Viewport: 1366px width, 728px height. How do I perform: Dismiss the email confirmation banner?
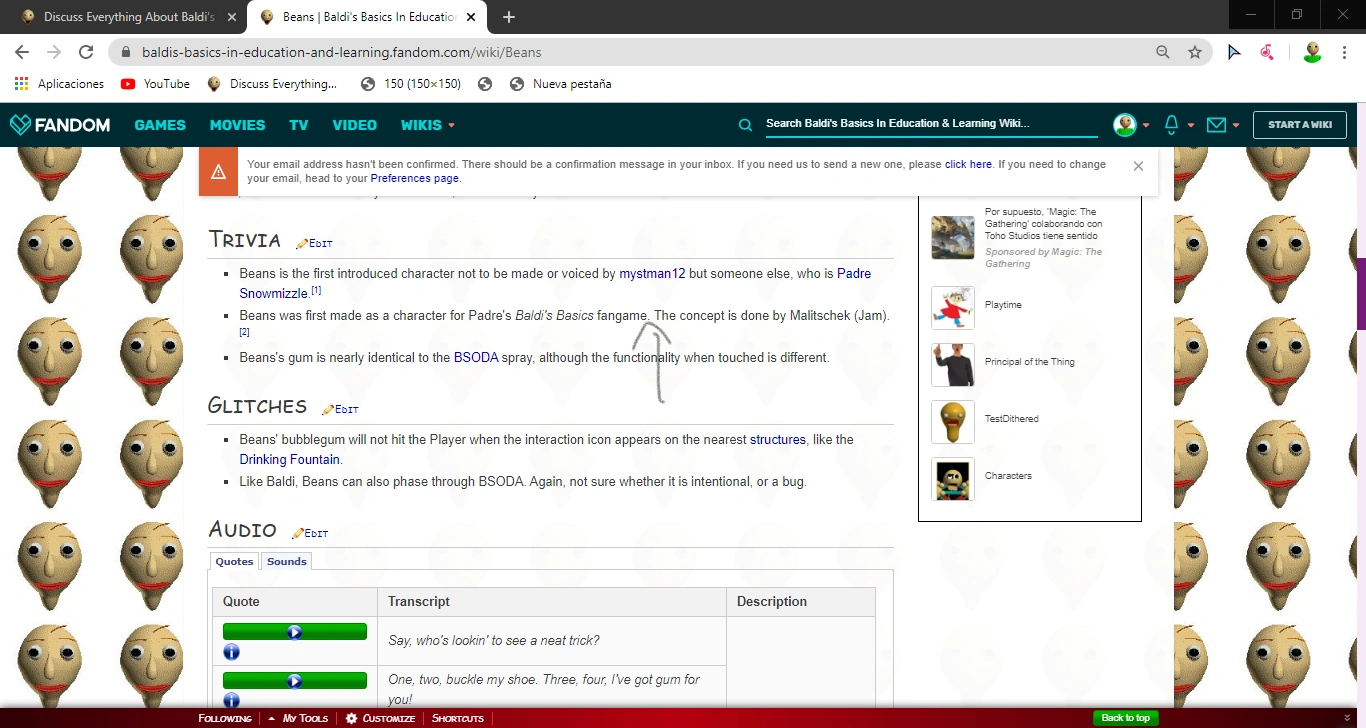[x=1138, y=166]
